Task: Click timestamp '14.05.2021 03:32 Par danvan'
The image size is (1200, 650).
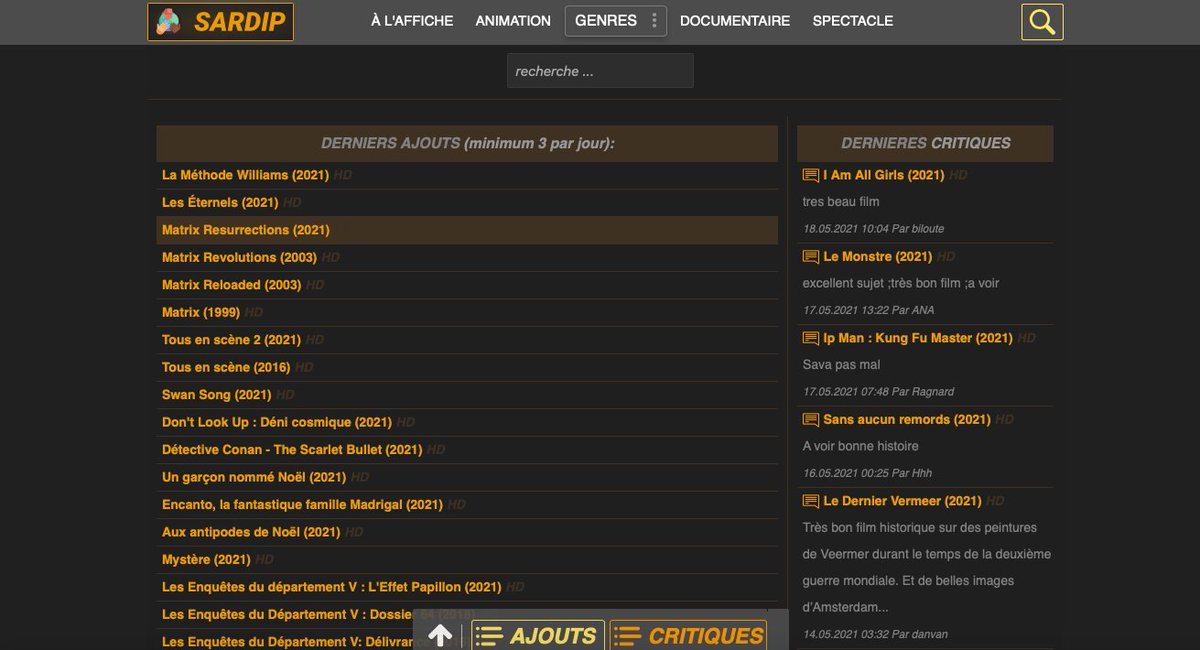Action: (x=875, y=634)
